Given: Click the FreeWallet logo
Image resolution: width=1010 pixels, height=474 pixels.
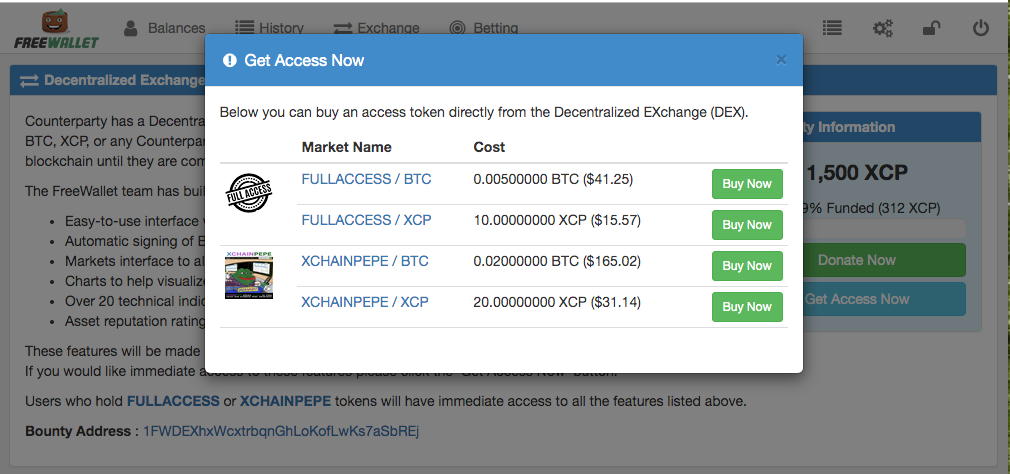Looking at the screenshot, I should coord(57,30).
